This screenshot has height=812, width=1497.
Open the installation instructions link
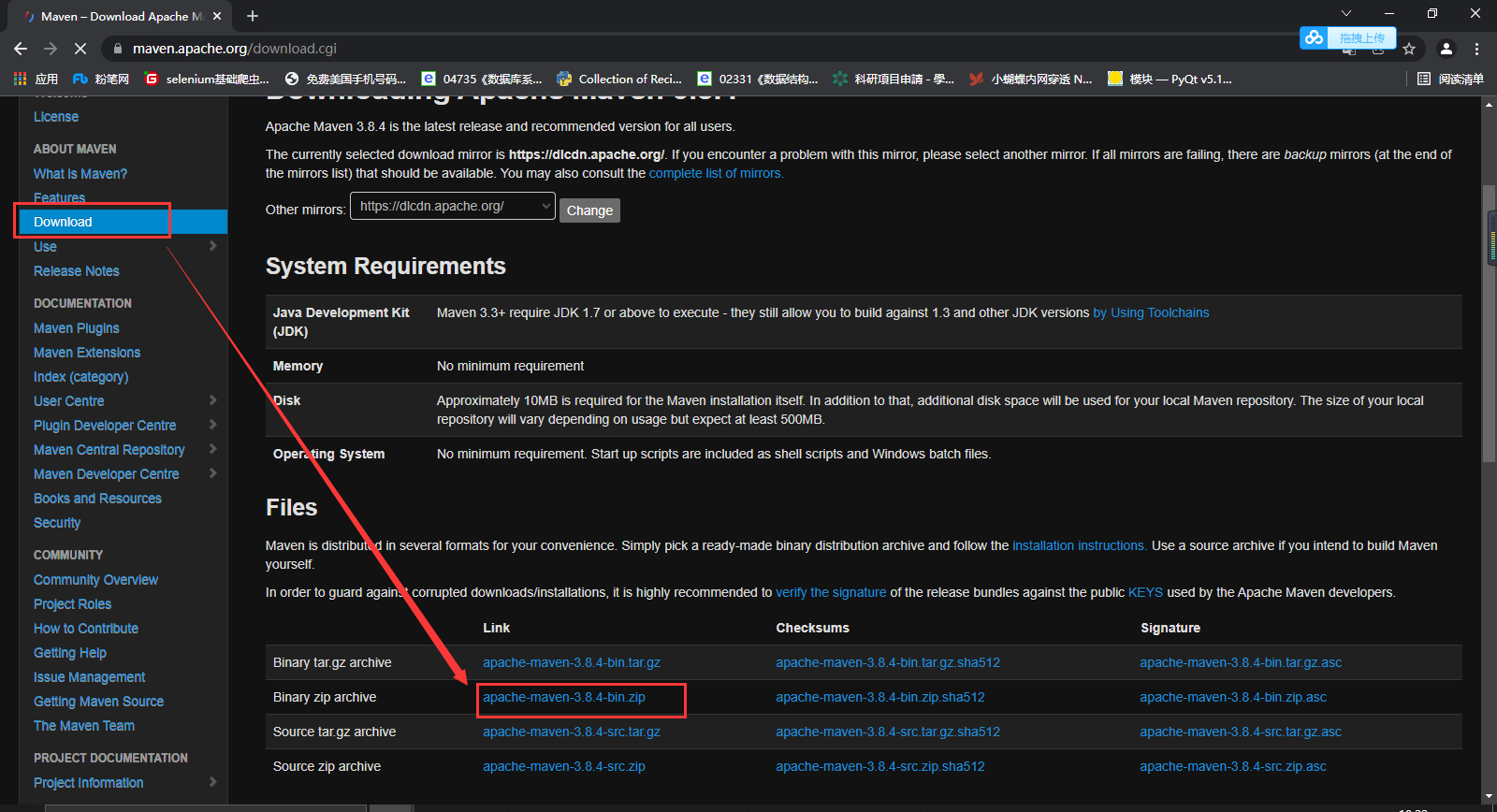click(1079, 545)
